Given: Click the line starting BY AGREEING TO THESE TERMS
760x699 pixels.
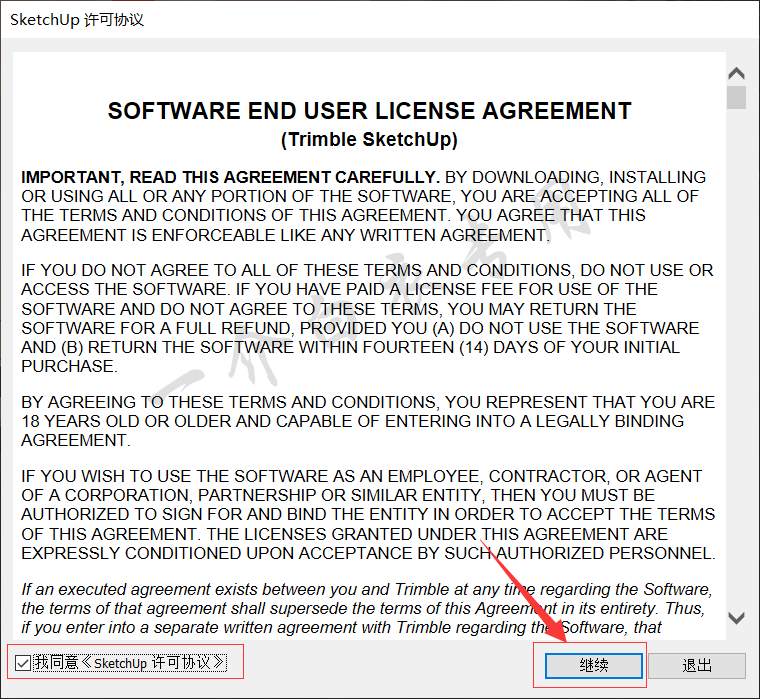Looking at the screenshot, I should [x=368, y=402].
